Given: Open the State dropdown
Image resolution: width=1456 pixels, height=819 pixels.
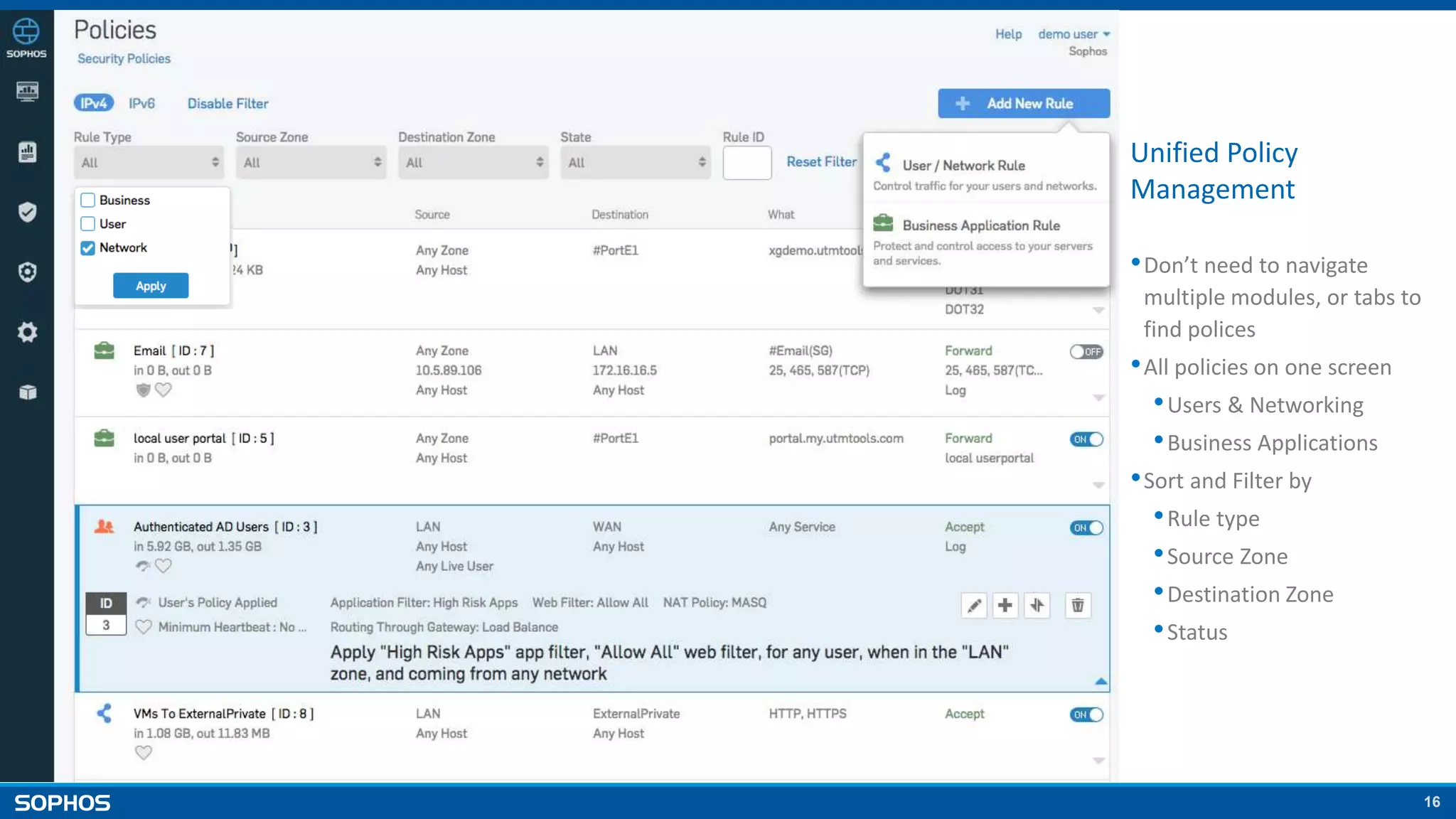Looking at the screenshot, I should (635, 162).
